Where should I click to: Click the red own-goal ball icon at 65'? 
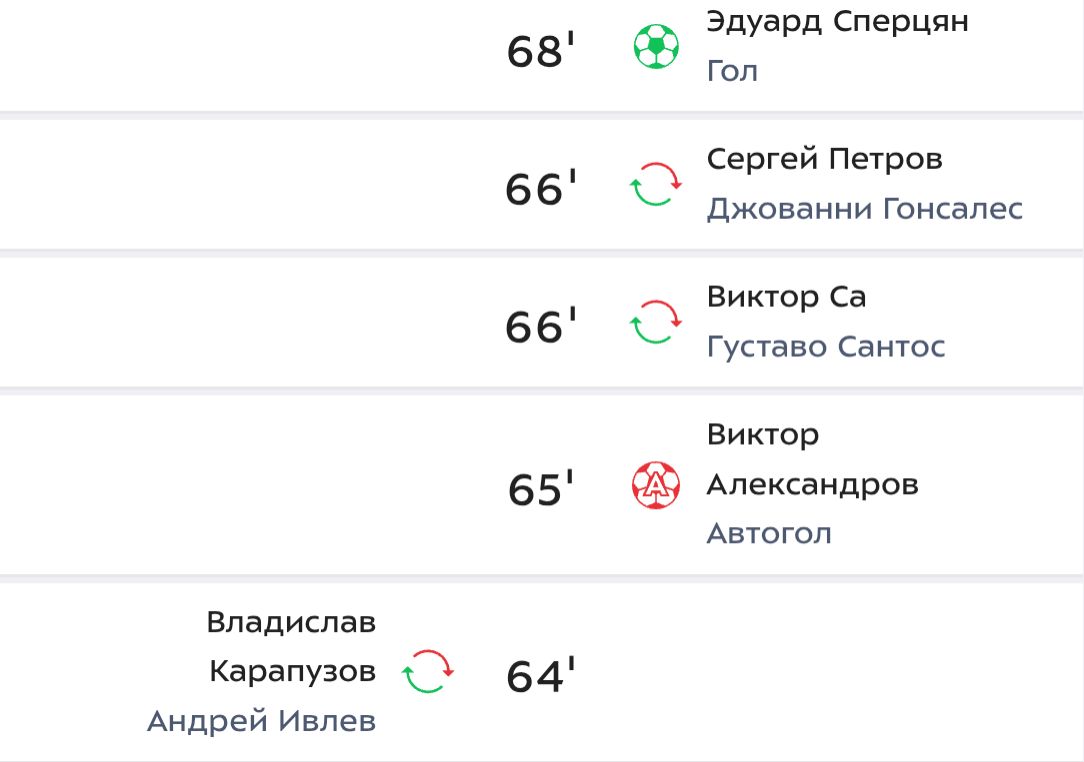[656, 485]
